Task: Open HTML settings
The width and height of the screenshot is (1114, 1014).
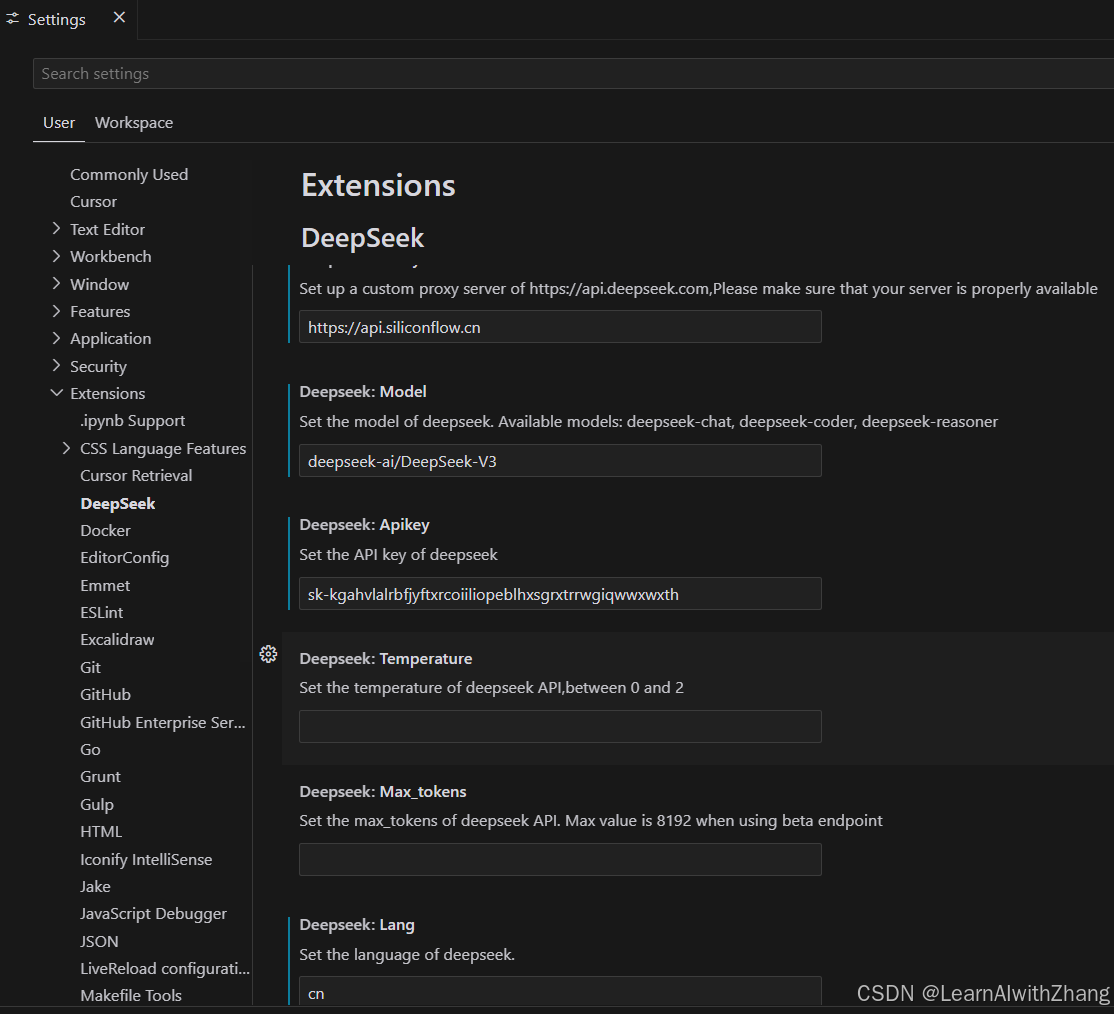Action: (x=101, y=831)
